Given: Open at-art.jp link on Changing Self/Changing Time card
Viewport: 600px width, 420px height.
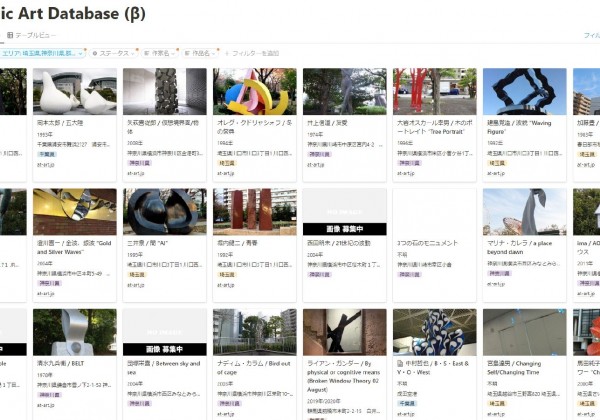Looking at the screenshot, I should coord(496,414).
